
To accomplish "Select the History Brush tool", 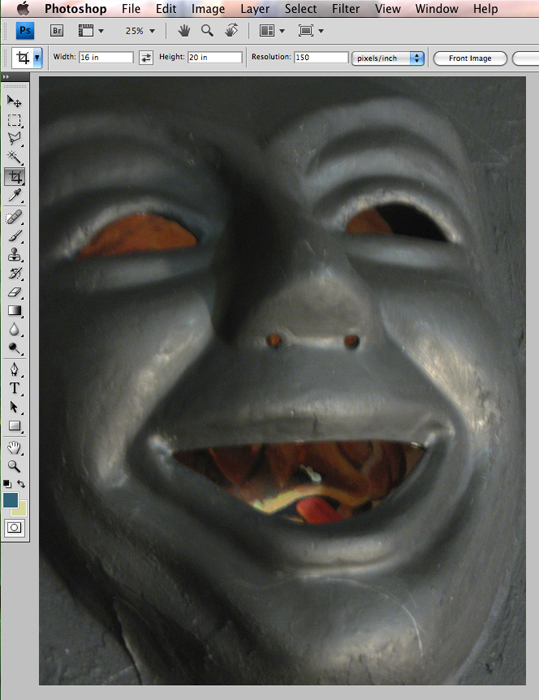I will (x=14, y=274).
